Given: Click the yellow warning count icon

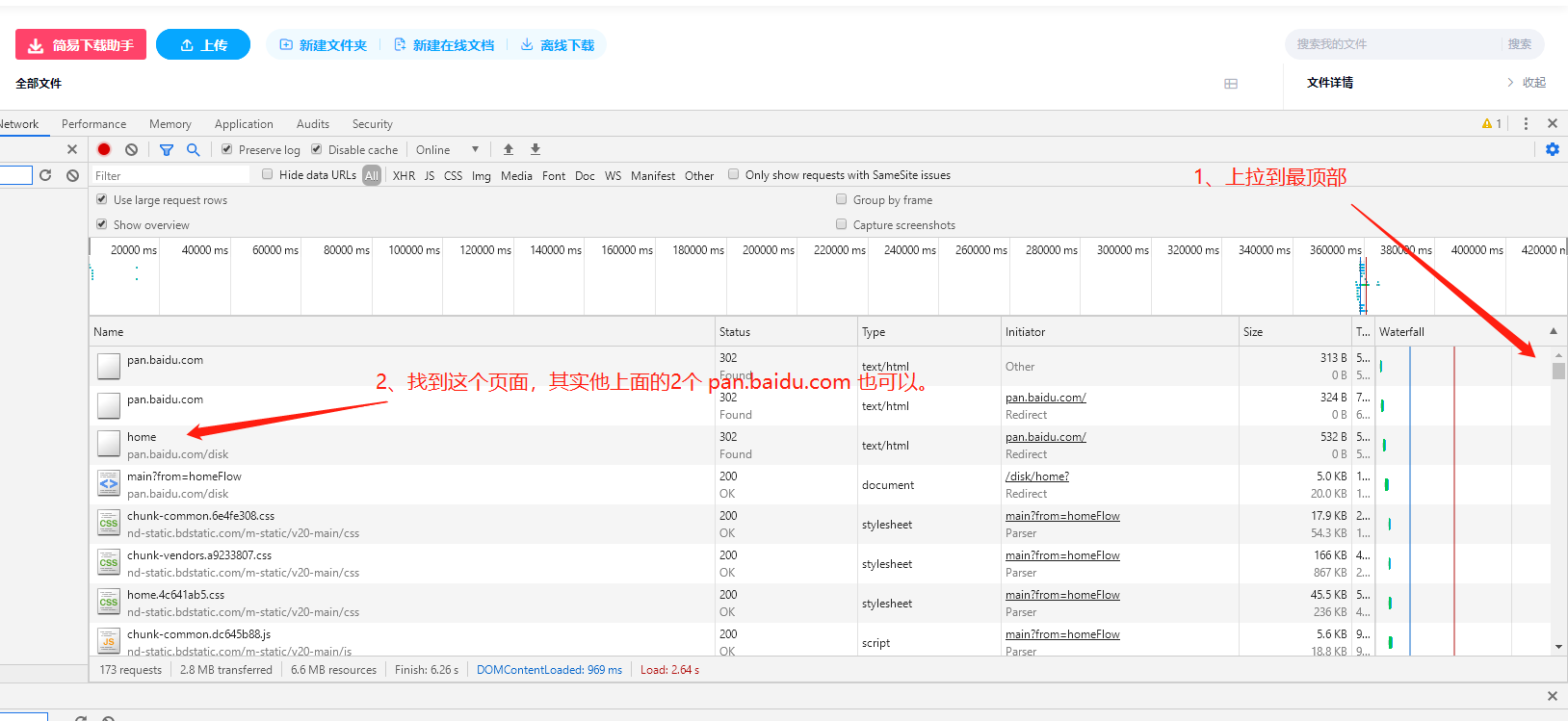Looking at the screenshot, I should tap(1492, 123).
